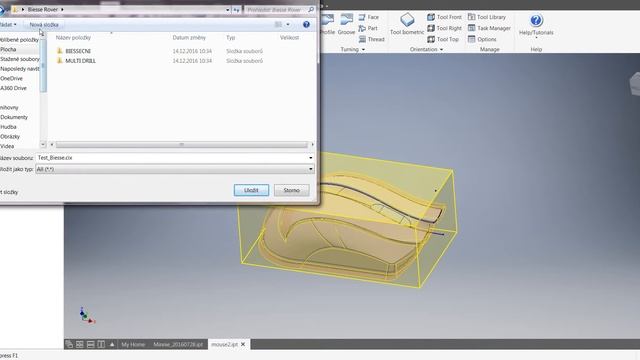Click the file name field with Test_Biesse.cix
This screenshot has width=640, height=360.
(x=175, y=158)
